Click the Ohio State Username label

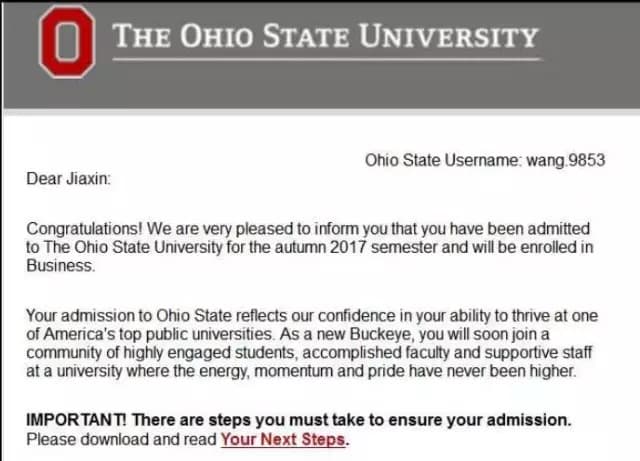click(443, 160)
